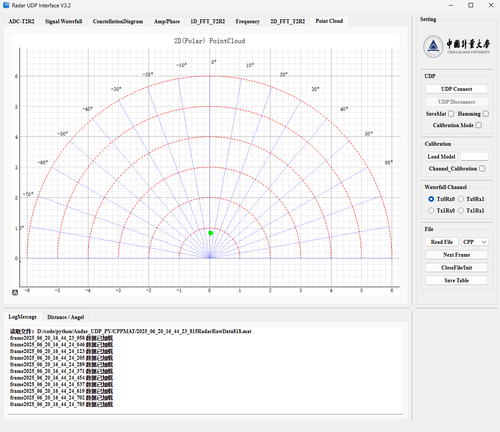Click the green detected point marker

pyautogui.click(x=210, y=233)
